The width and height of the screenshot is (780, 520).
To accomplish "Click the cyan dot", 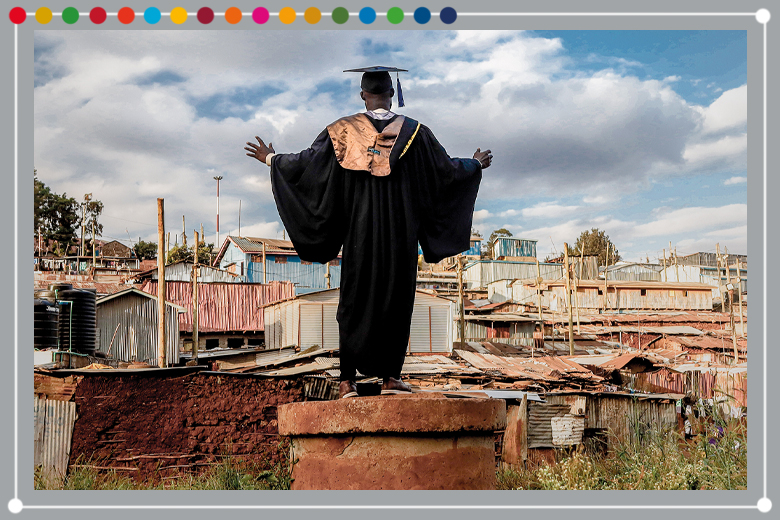I will [152, 15].
